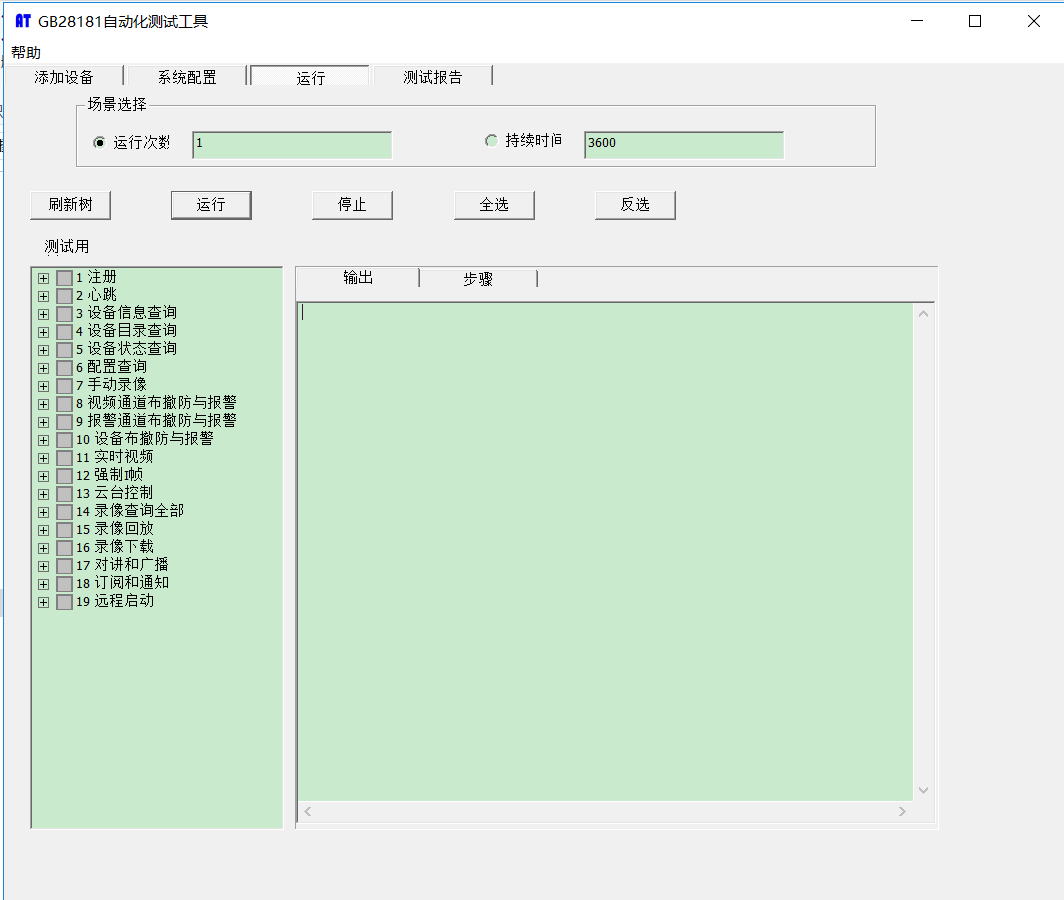
Task: Expand the 6 配置查询 node
Action: click(43, 368)
